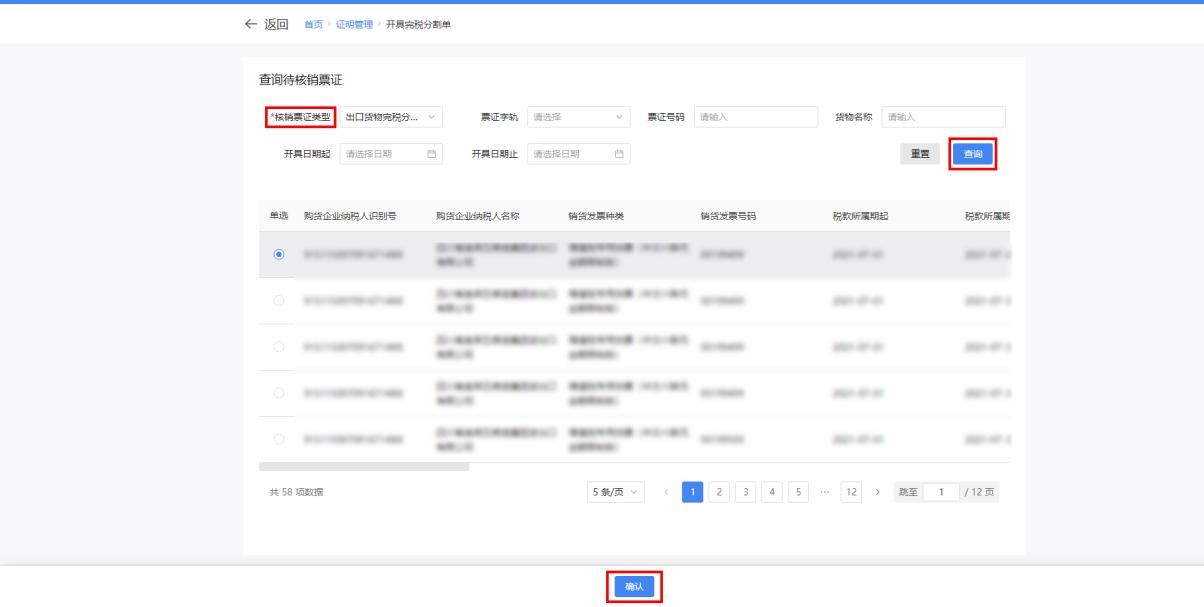This screenshot has height=607, width=1204.
Task: Click the 销货发票号码 column header
Action: pyautogui.click(x=728, y=215)
